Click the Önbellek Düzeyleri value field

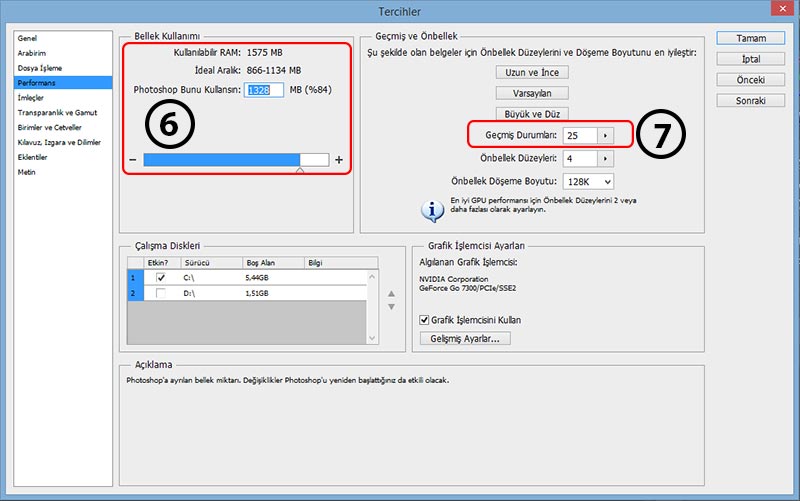point(580,159)
